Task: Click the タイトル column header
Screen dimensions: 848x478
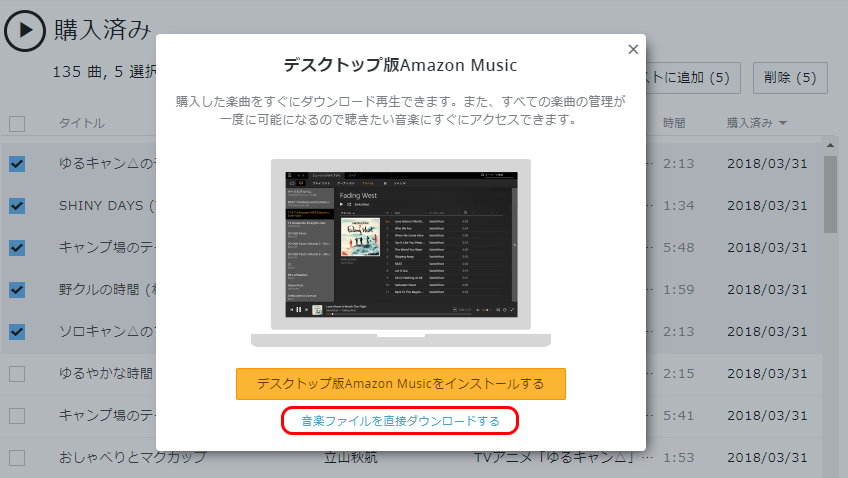Action: click(x=82, y=123)
